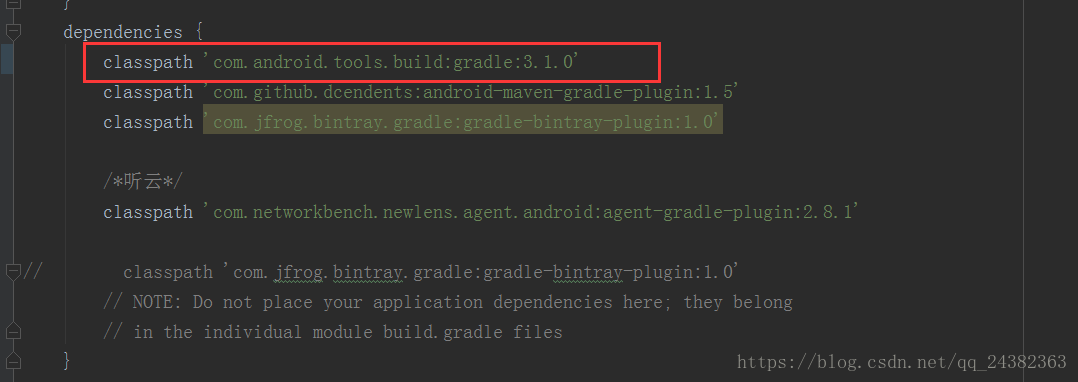The width and height of the screenshot is (1078, 382).
Task: Click the /*听云*/ comment
Action: [x=143, y=181]
